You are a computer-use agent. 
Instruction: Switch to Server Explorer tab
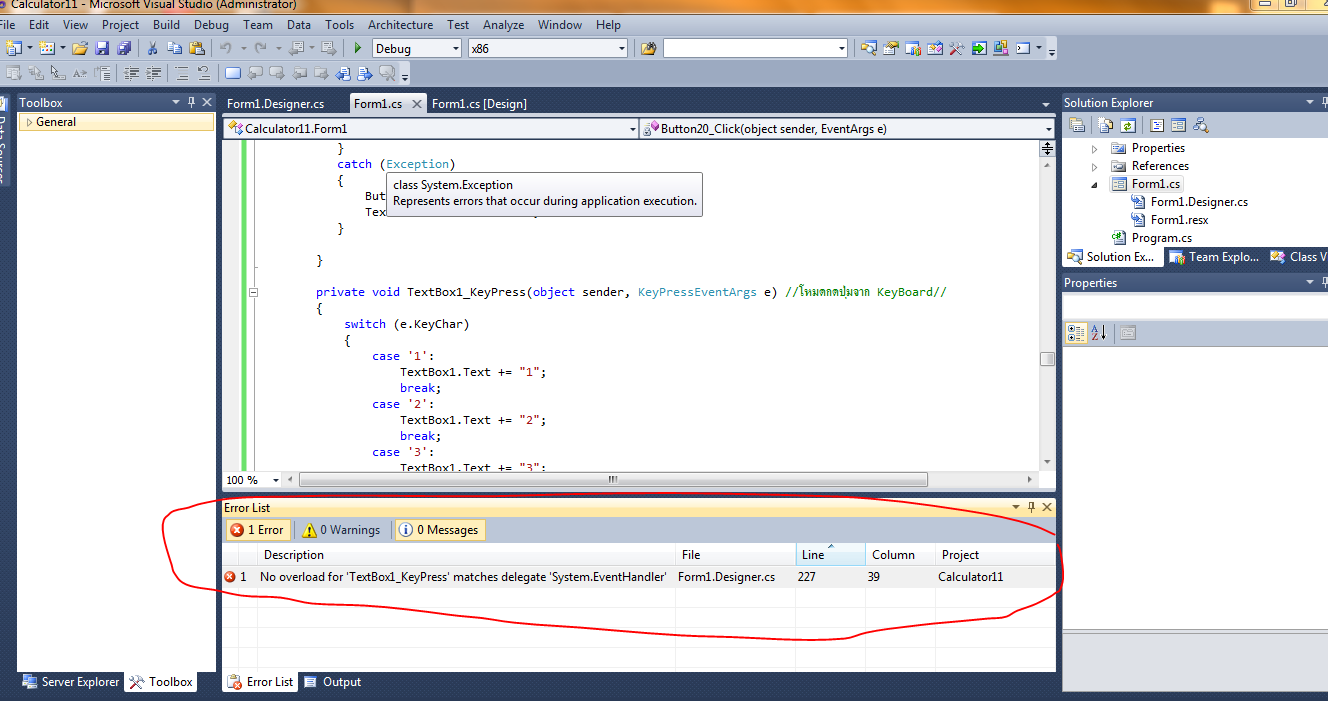click(70, 682)
